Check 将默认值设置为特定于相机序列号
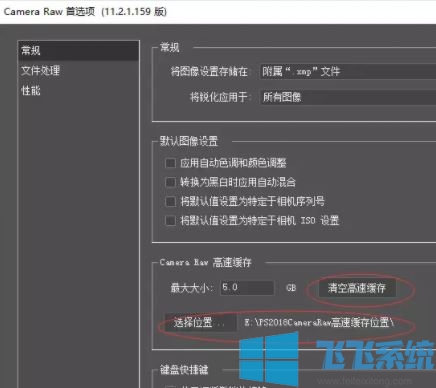The image size is (436, 388). click(170, 201)
